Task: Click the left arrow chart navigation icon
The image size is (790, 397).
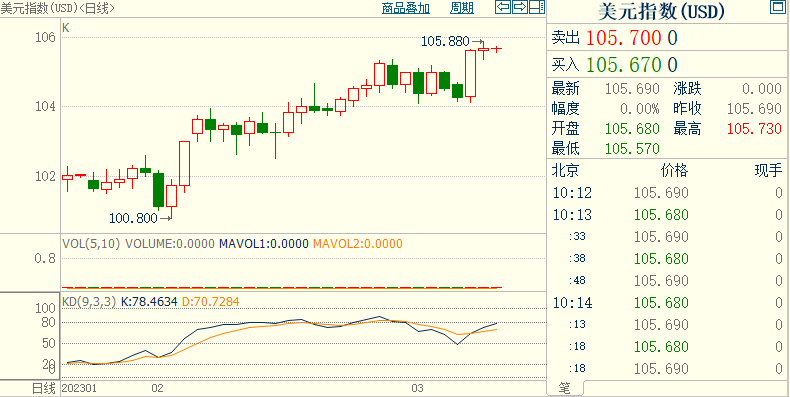Action: (502, 7)
